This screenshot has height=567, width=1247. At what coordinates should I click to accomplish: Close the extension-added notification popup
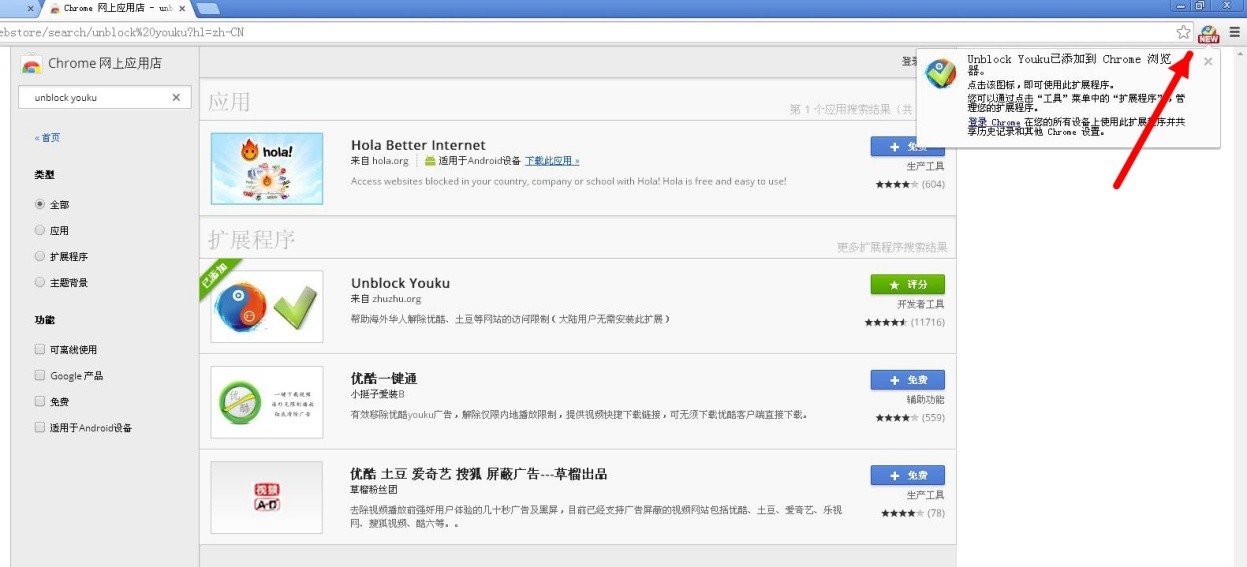pos(1207,62)
